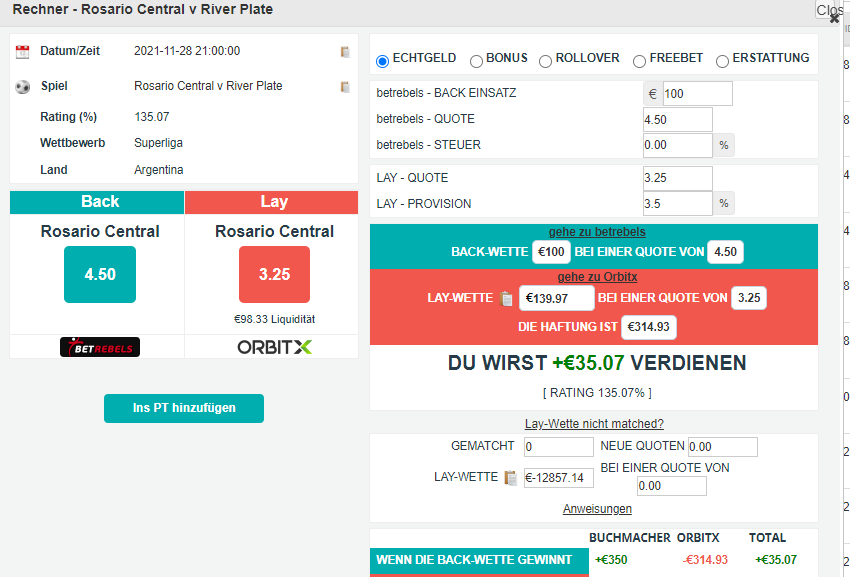Click the €139.97 lay-wette amount field
This screenshot has width=850, height=577.
(x=557, y=298)
